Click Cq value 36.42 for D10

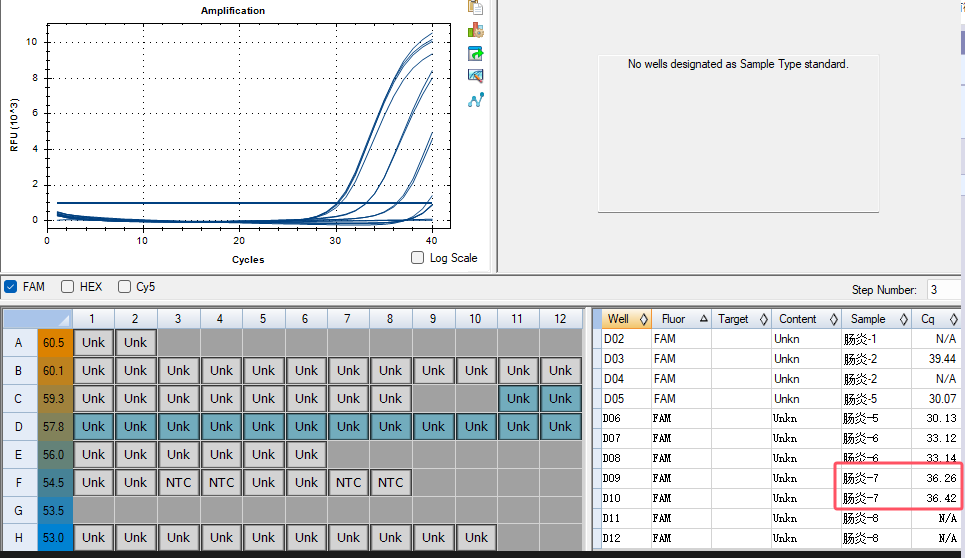click(x=942, y=498)
